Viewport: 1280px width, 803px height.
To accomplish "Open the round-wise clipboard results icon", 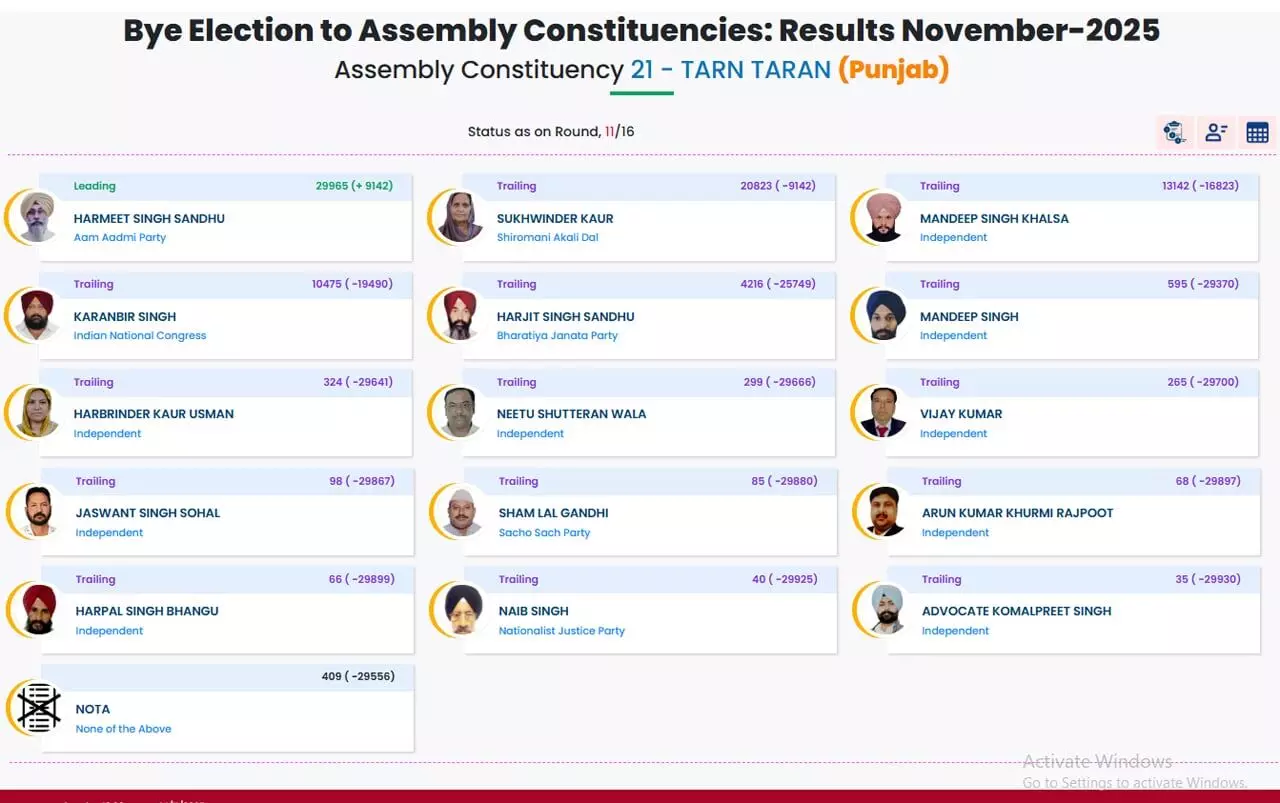I will click(x=1174, y=132).
